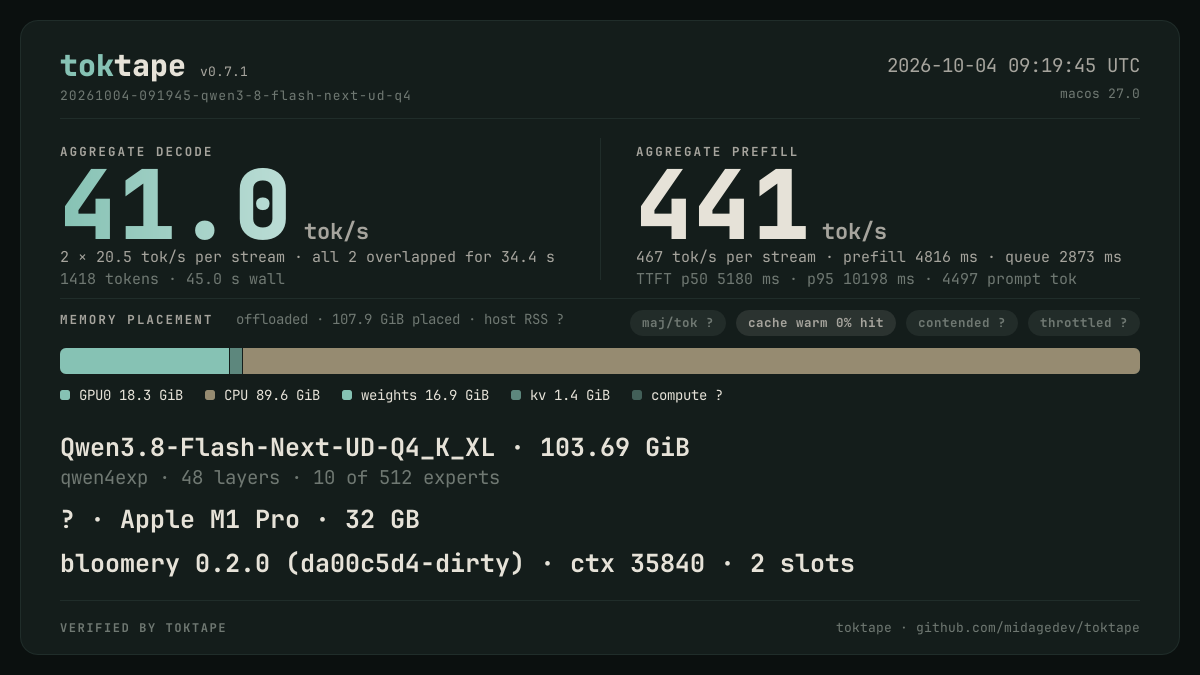Click the AGGREGATE PREFILL heading
The height and width of the screenshot is (675, 1200).
(x=717, y=152)
